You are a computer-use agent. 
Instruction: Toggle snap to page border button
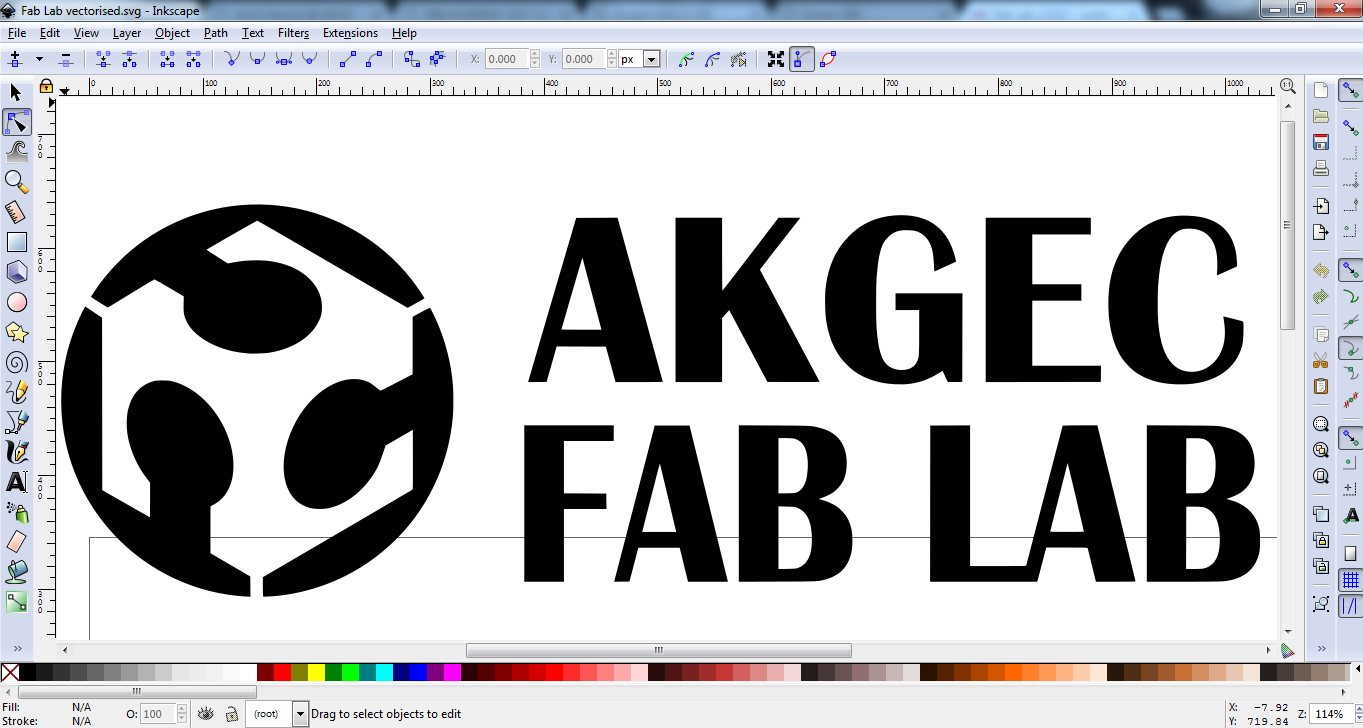click(1351, 554)
